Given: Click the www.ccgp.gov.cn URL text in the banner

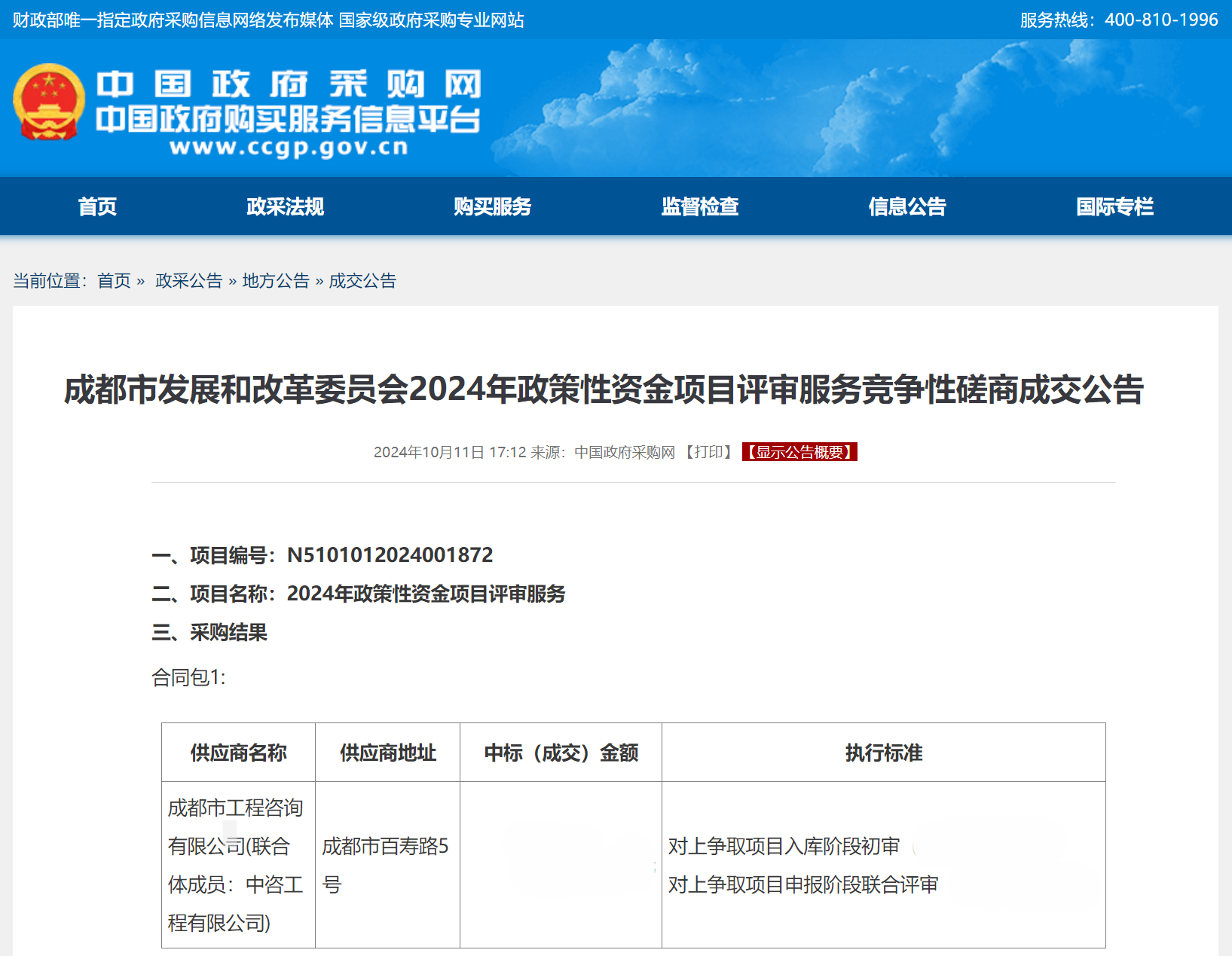Looking at the screenshot, I should [289, 147].
